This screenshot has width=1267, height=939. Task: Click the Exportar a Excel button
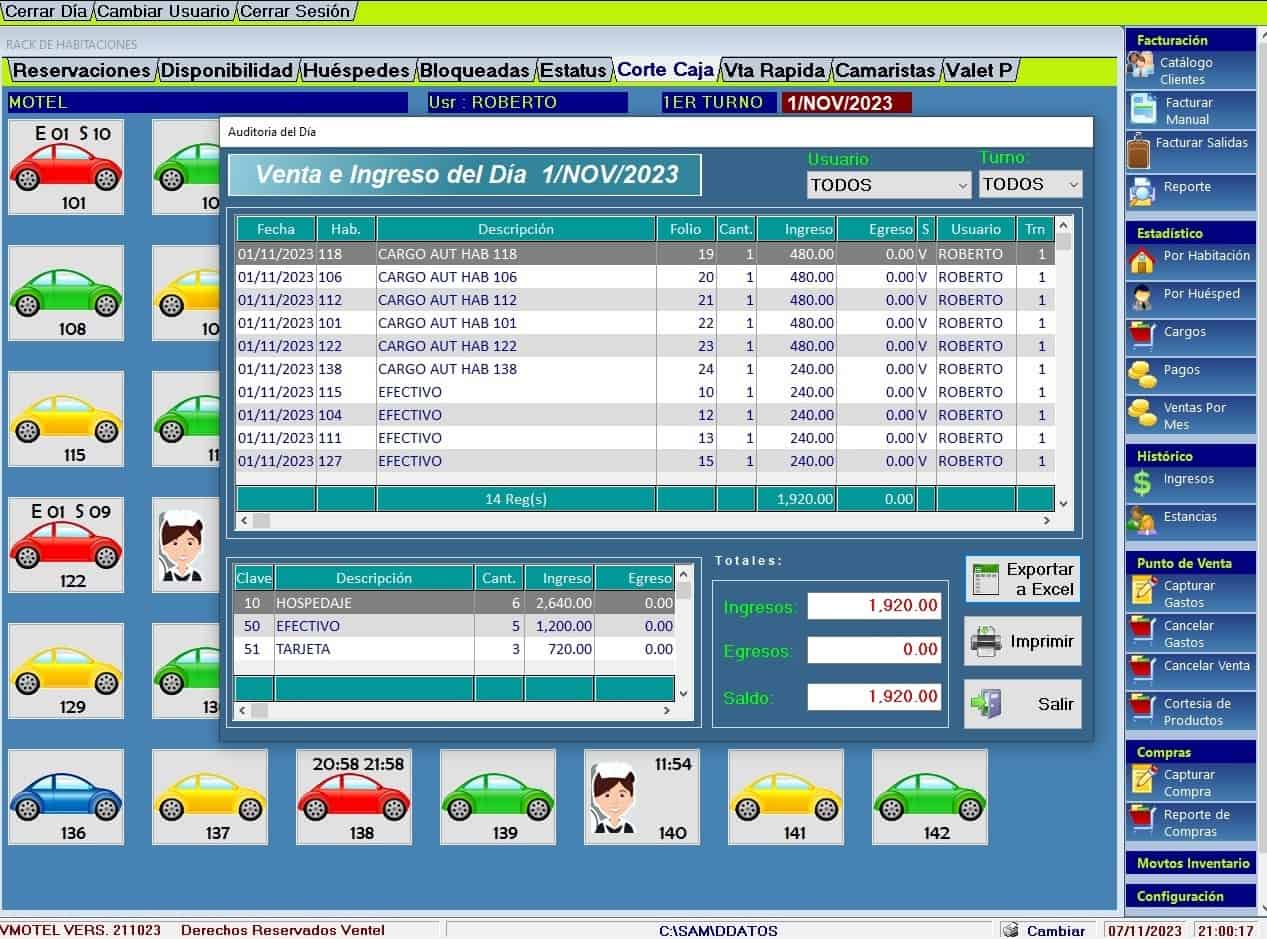pyautogui.click(x=1022, y=579)
